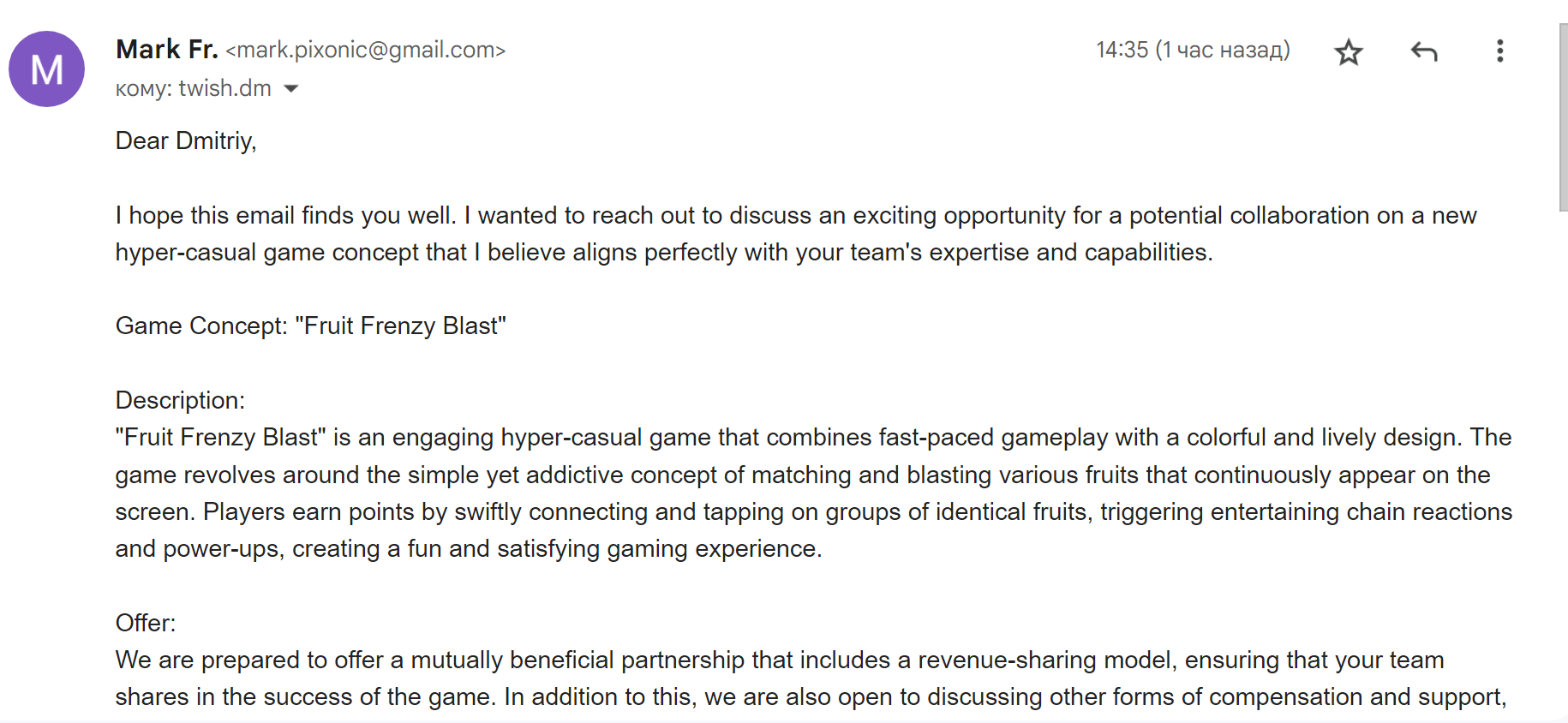The width and height of the screenshot is (1568, 723).
Task: Click the 'Description:' heading
Action: pyautogui.click(x=180, y=400)
